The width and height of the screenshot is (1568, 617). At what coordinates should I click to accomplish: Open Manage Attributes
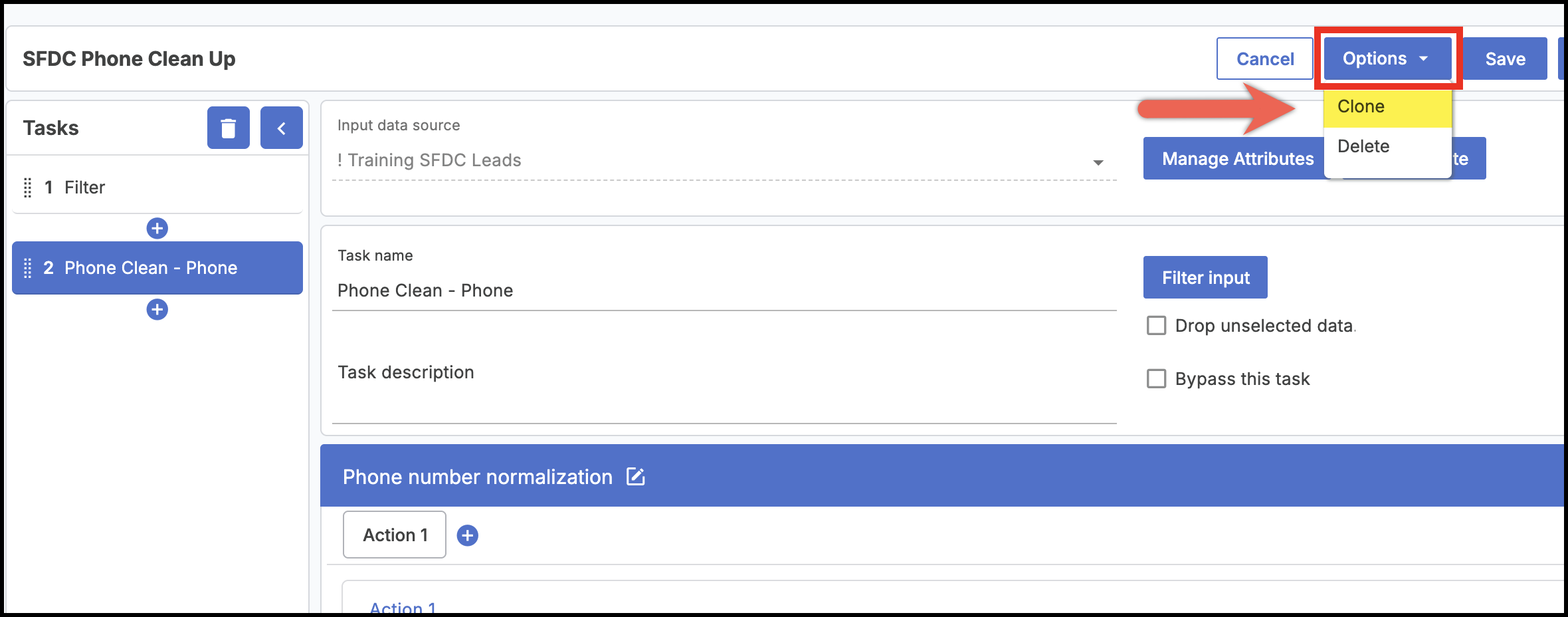pyautogui.click(x=1237, y=159)
